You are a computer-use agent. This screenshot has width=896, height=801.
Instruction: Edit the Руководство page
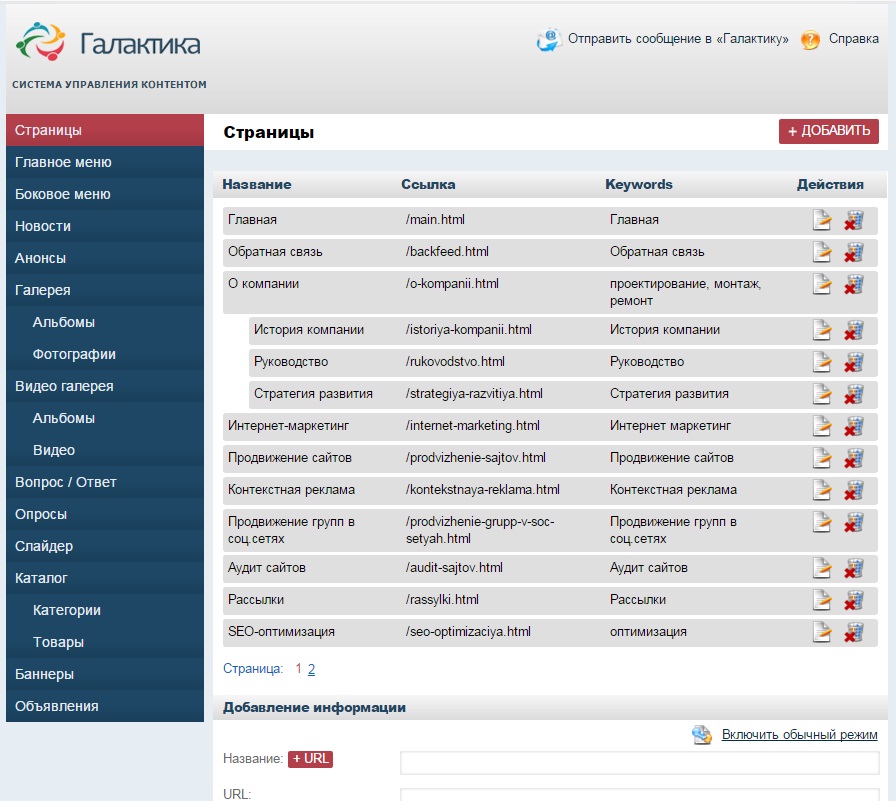point(822,362)
